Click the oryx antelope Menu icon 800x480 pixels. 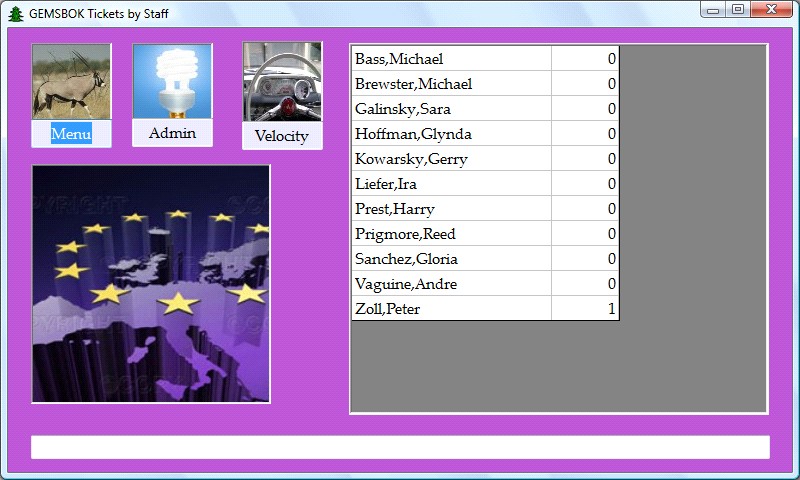pyautogui.click(x=71, y=81)
